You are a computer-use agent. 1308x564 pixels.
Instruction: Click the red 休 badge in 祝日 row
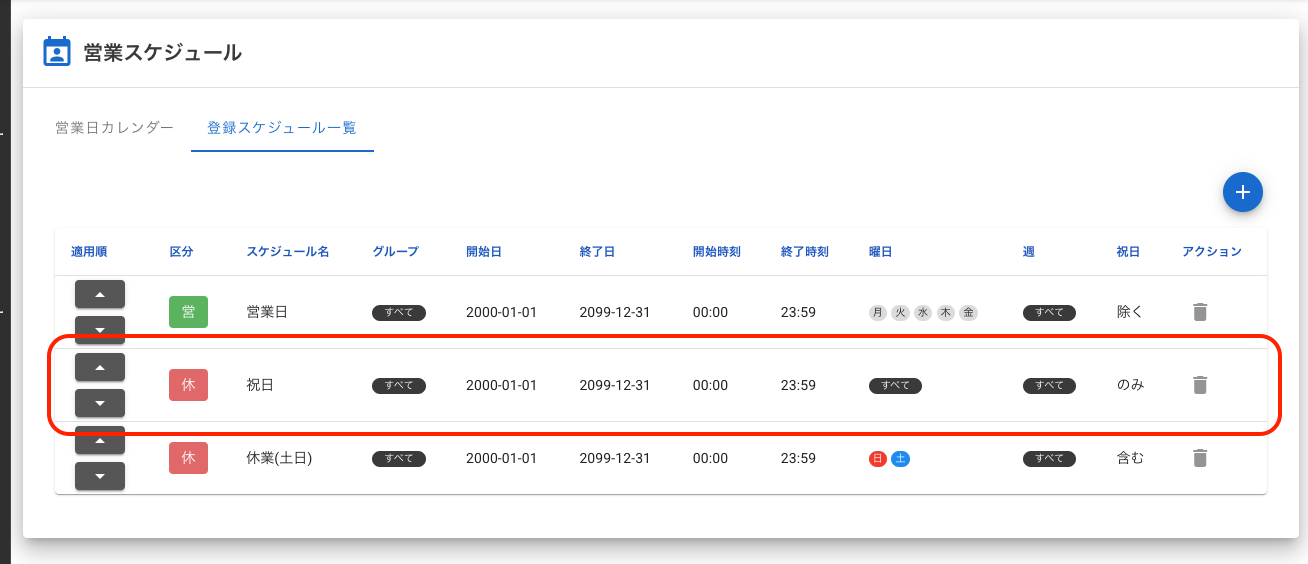[188, 385]
